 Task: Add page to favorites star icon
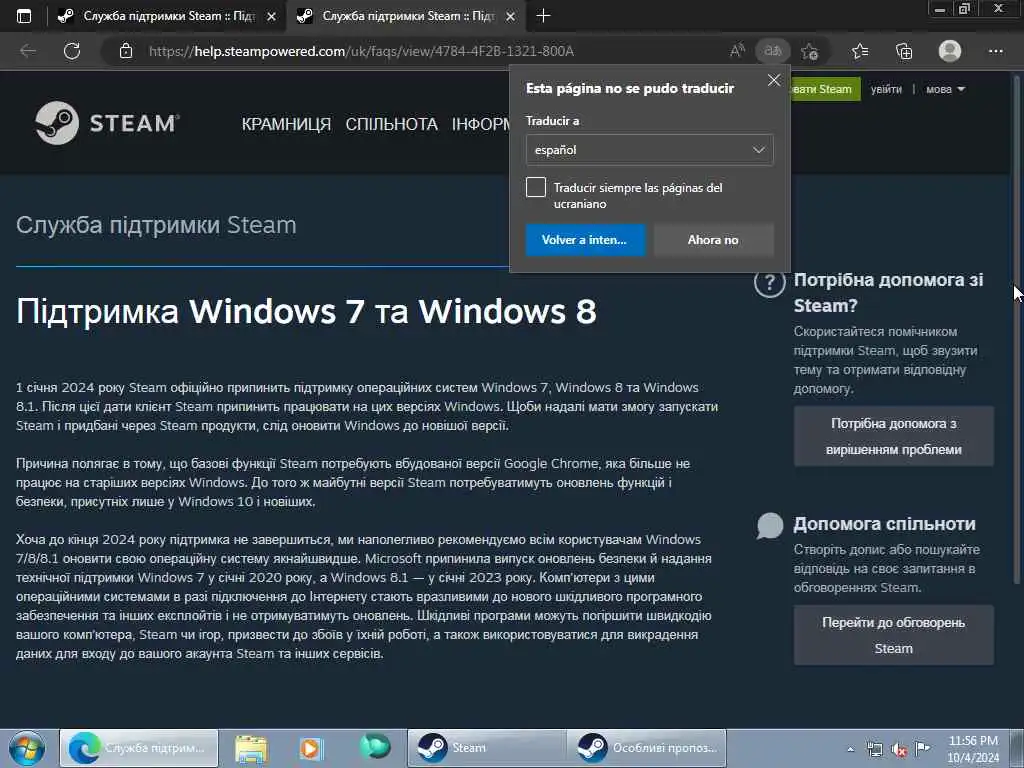(810, 51)
